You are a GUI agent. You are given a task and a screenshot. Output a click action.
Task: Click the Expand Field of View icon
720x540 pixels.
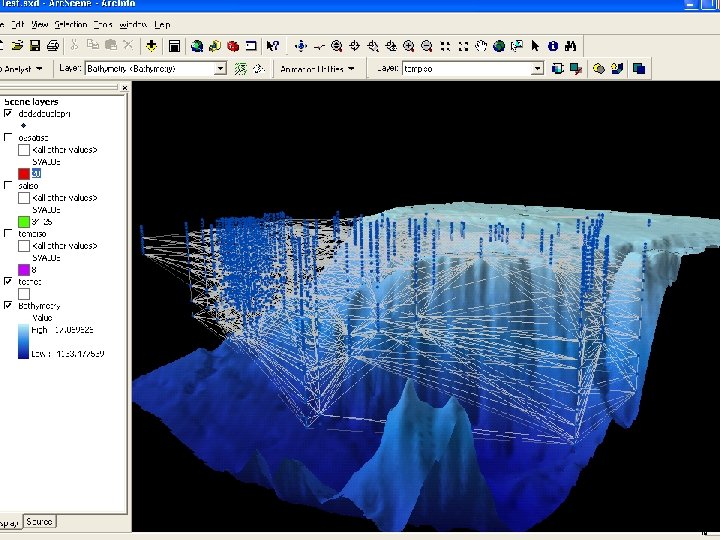tap(463, 45)
